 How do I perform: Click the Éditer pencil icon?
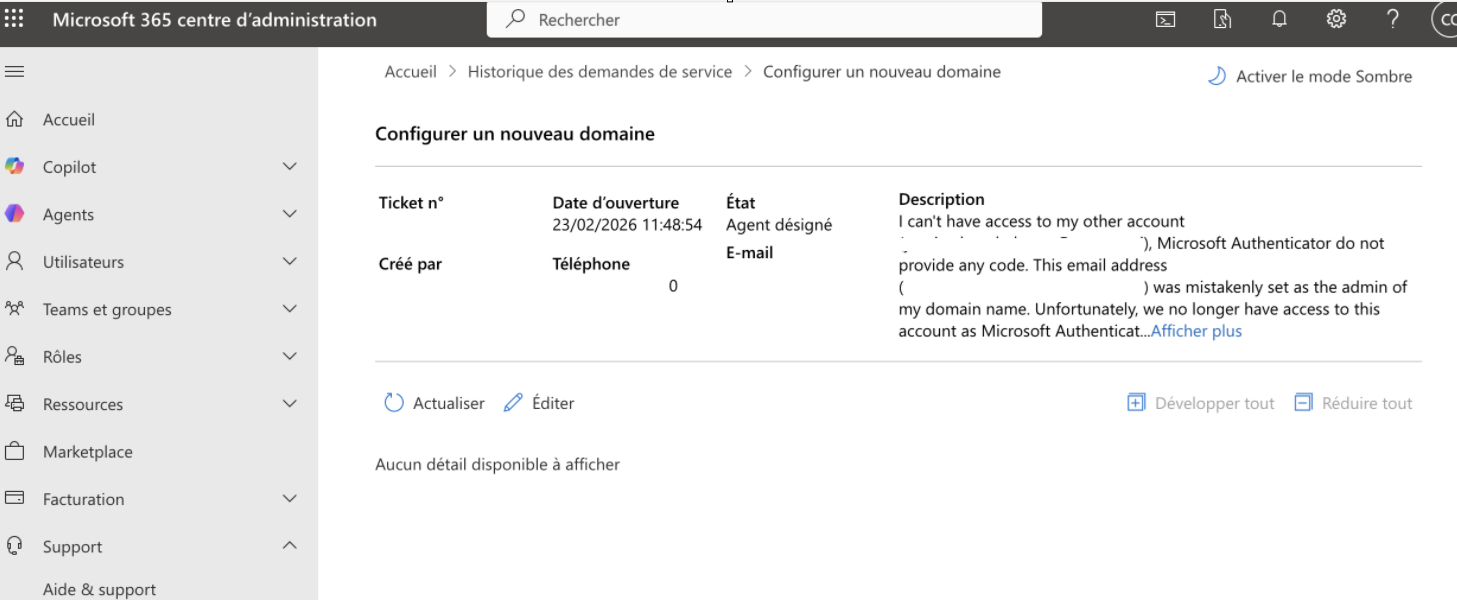(513, 403)
